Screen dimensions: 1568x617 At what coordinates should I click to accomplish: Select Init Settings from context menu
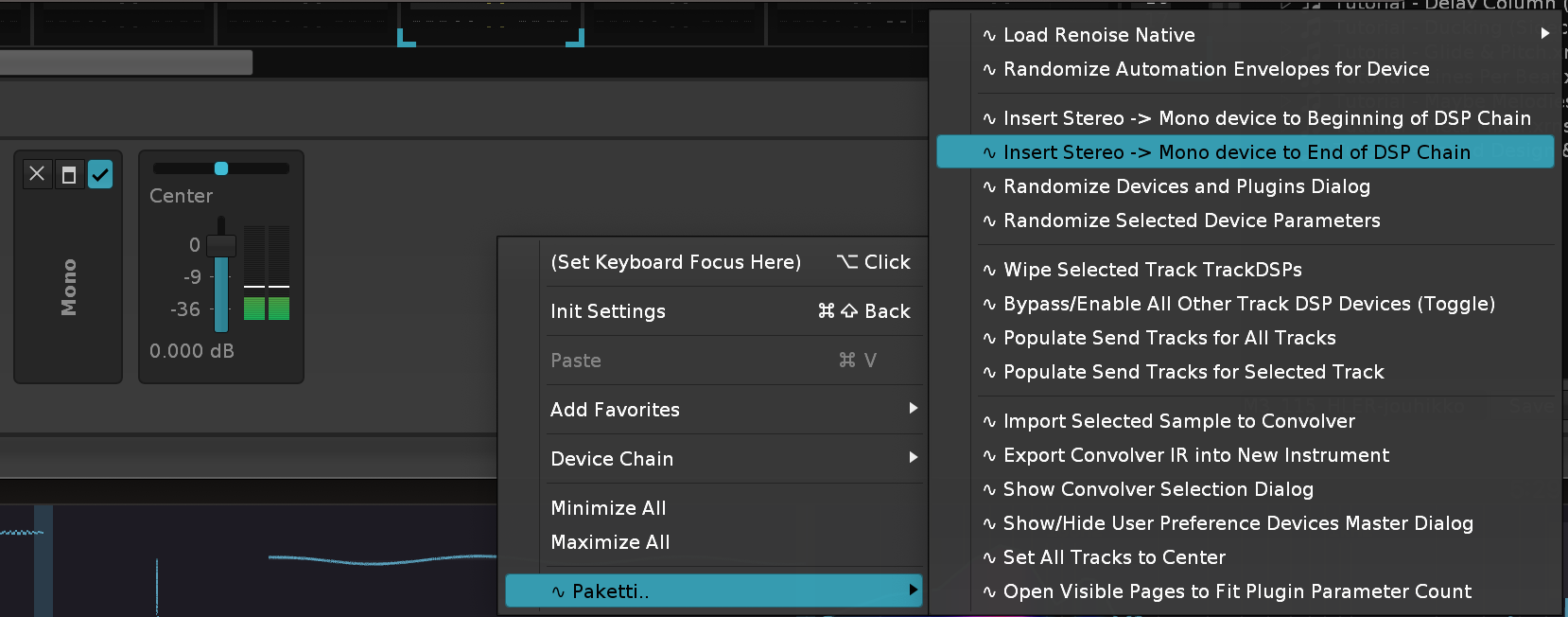click(x=608, y=311)
